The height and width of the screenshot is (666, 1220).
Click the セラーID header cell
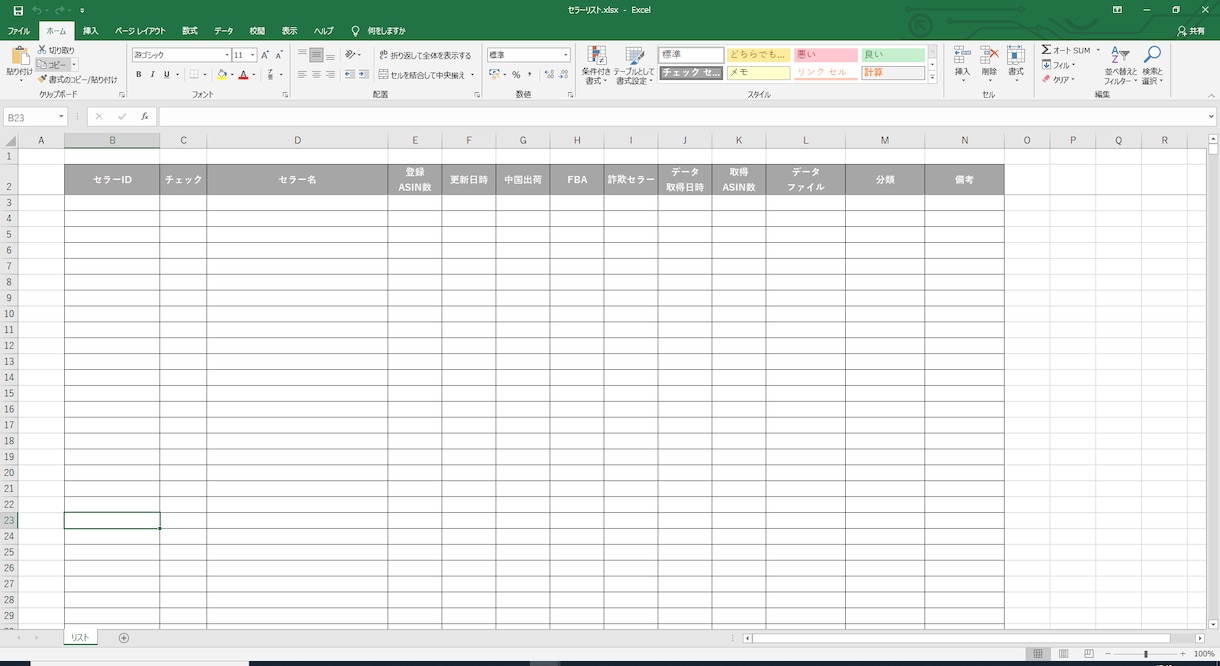coord(112,179)
